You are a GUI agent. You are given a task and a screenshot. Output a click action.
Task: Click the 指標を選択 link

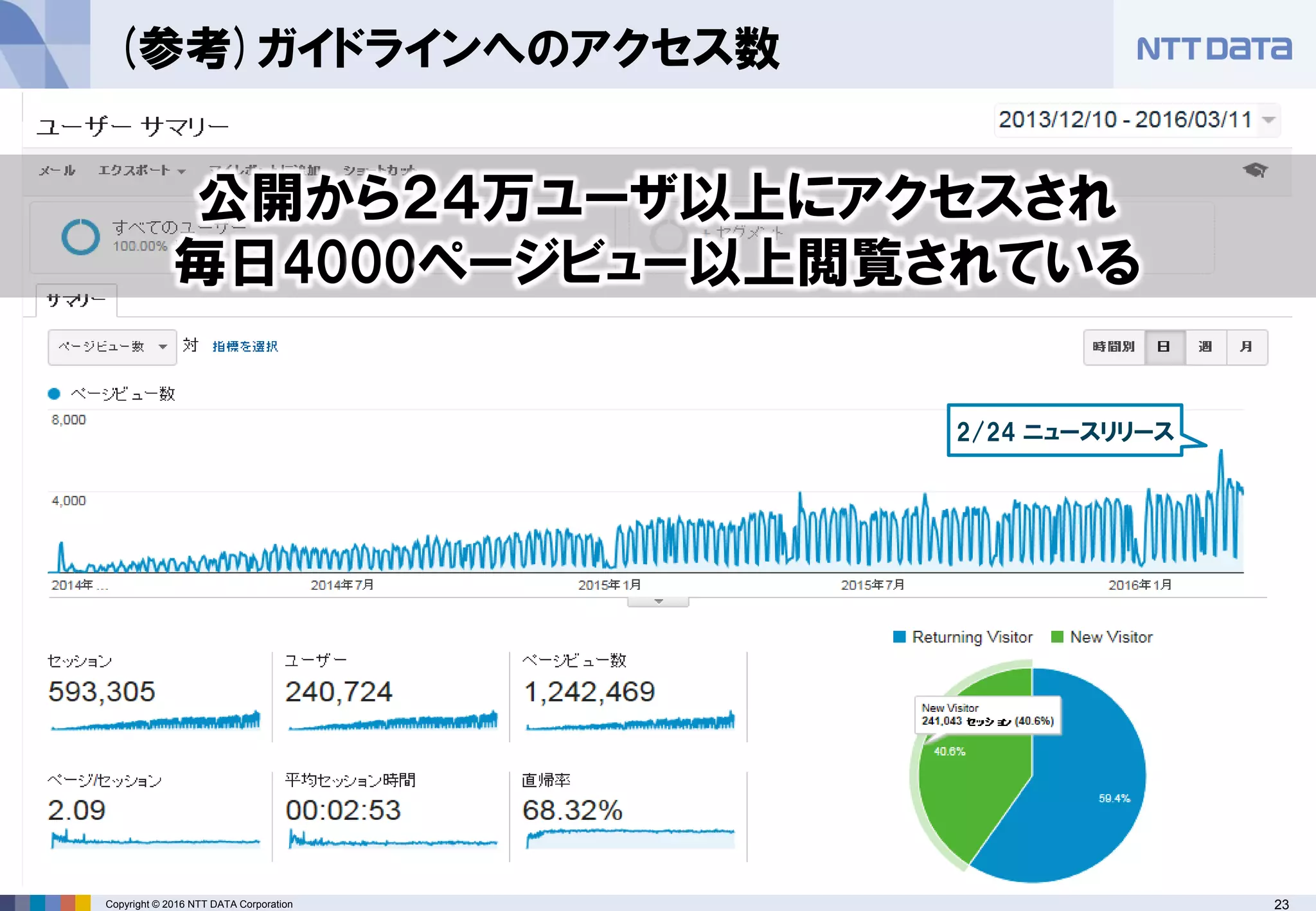[x=245, y=347]
